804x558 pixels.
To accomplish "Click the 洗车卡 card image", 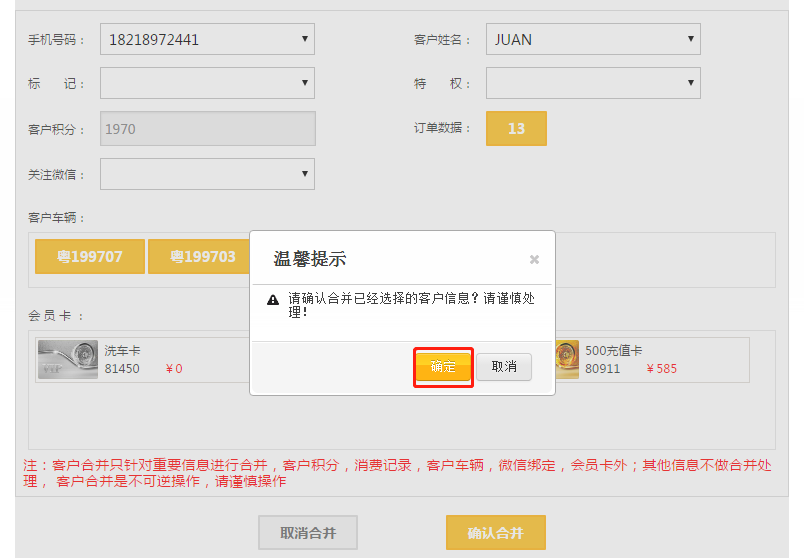I will point(68,360).
